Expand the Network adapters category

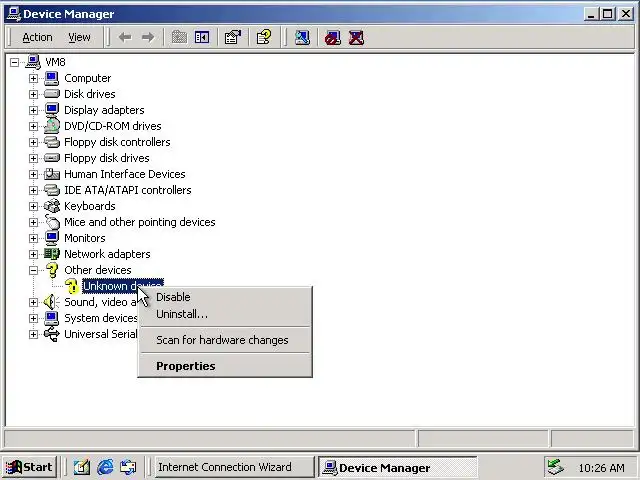pos(33,254)
